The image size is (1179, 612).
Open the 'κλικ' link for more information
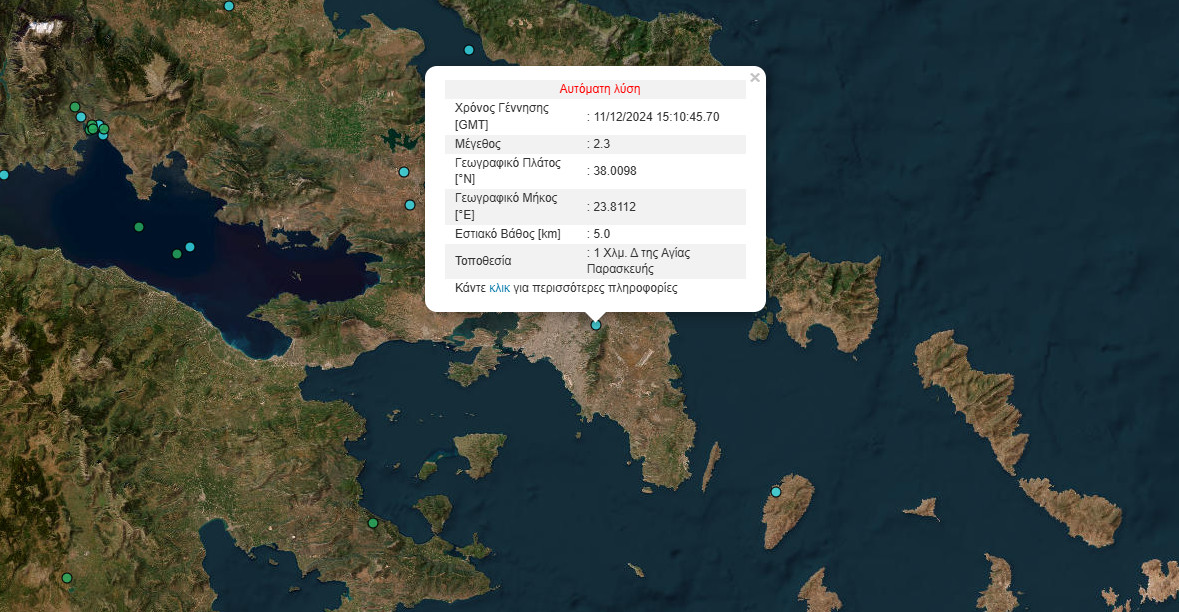[x=499, y=287]
